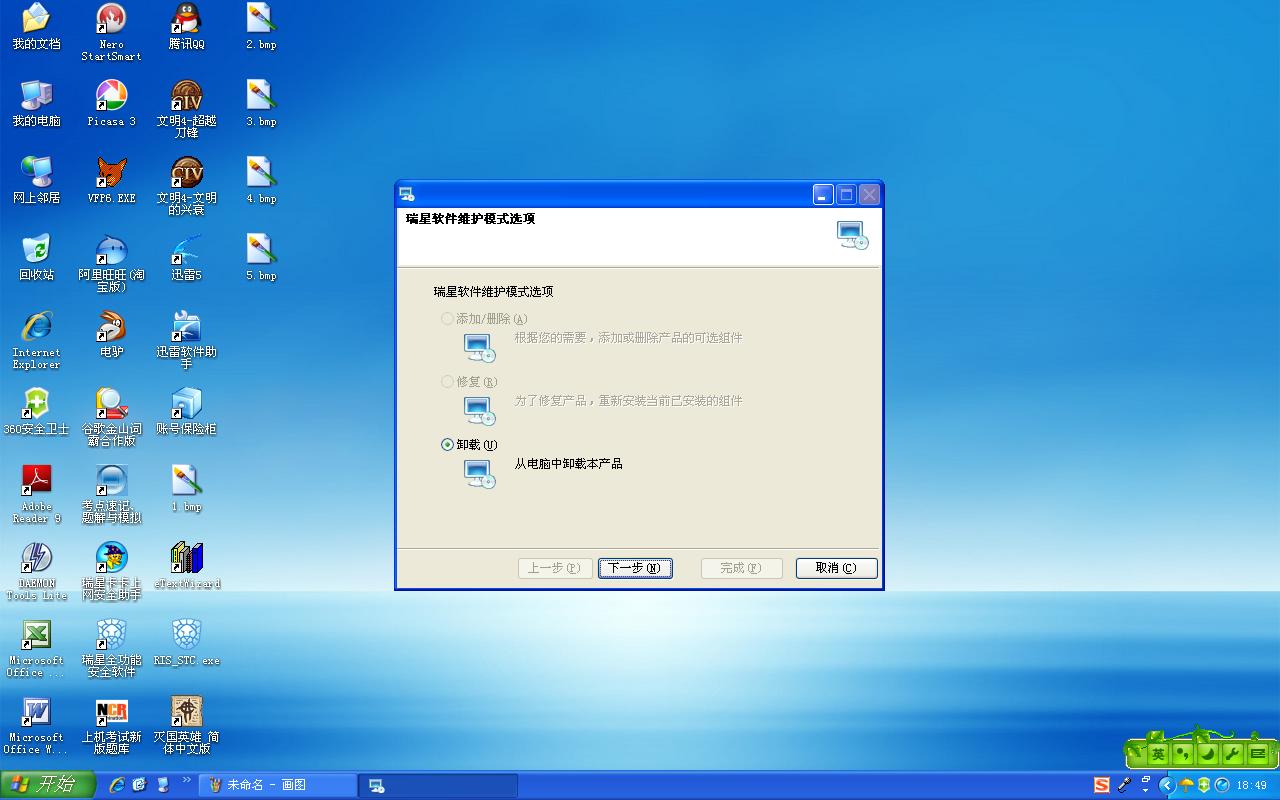Select the 360安全卫士 desktop shortcut

click(x=36, y=412)
